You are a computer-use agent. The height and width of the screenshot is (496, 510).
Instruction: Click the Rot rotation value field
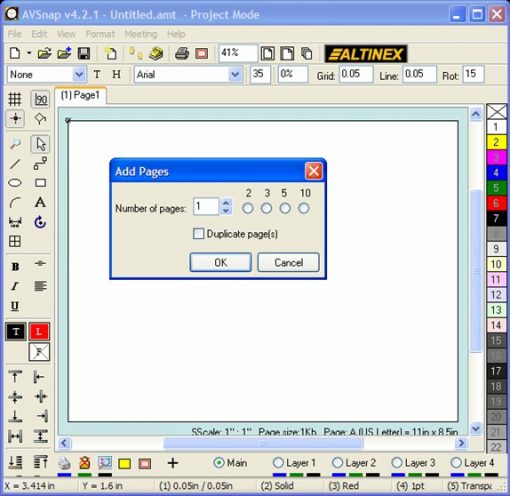coord(473,74)
